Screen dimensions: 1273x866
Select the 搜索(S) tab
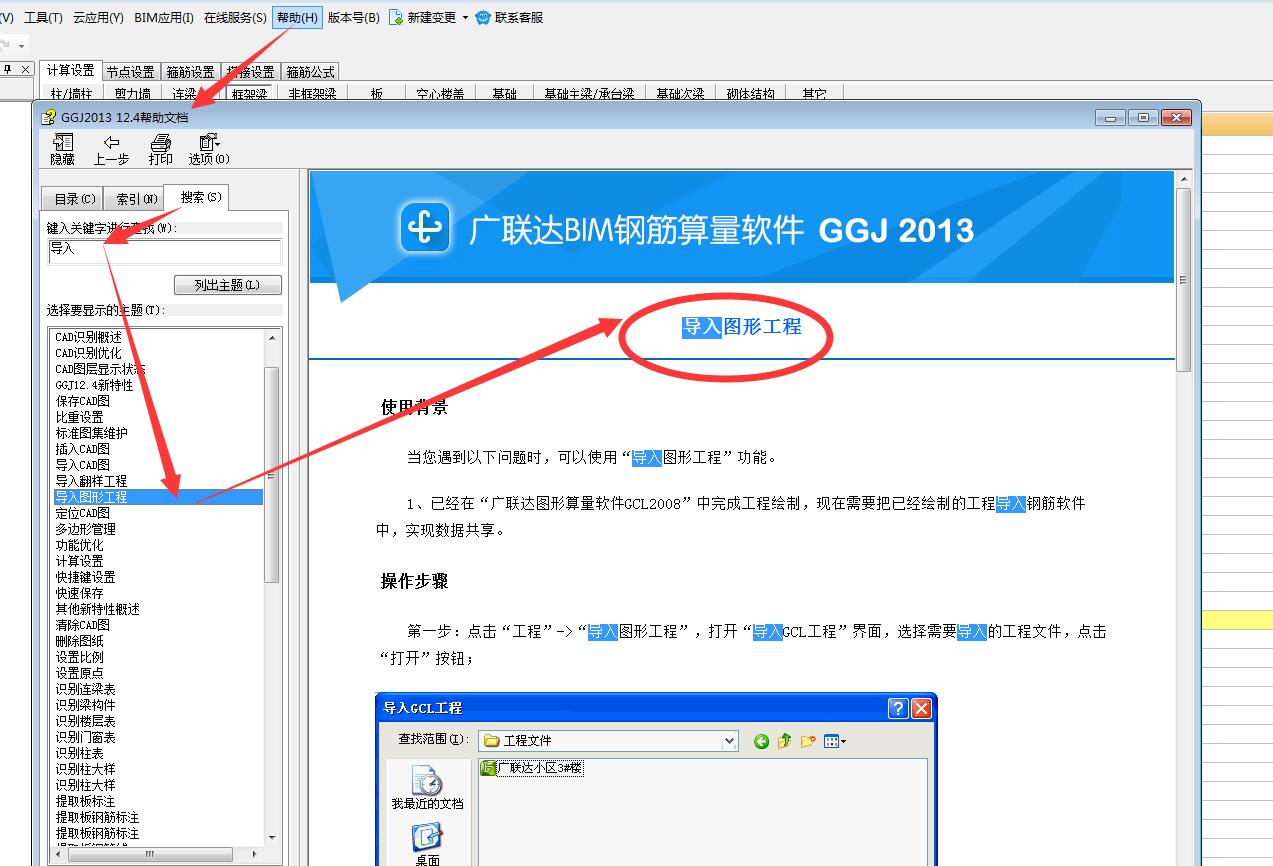(x=197, y=197)
